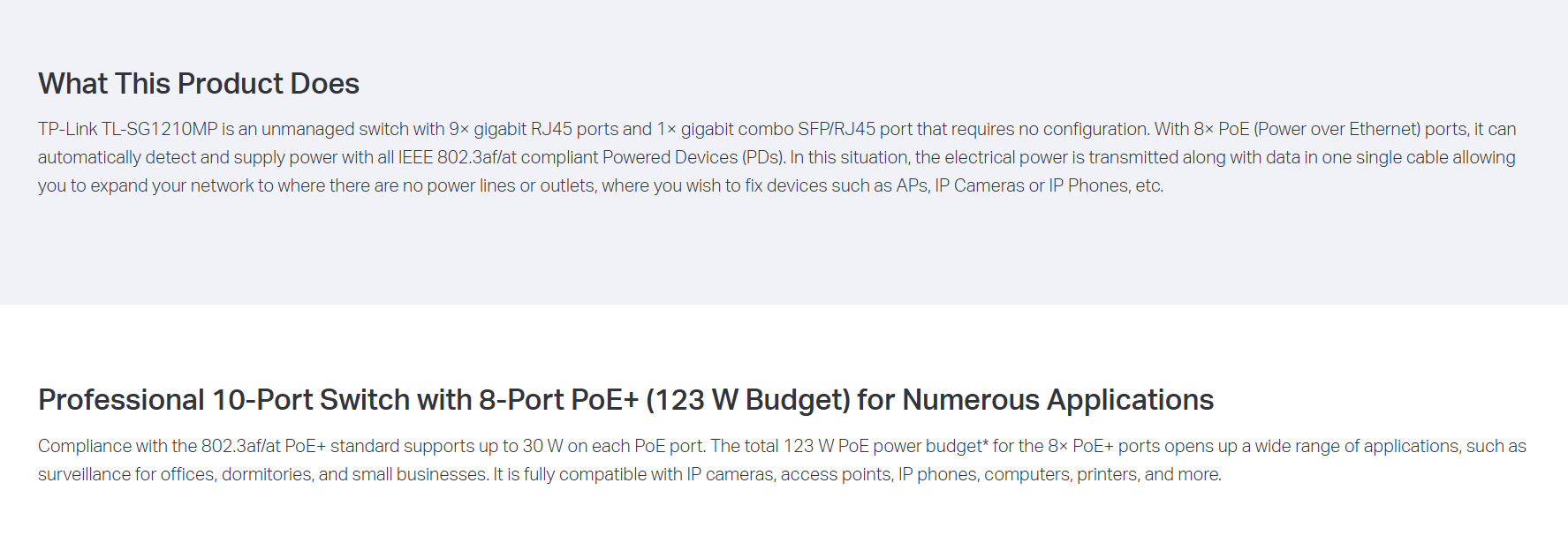The width and height of the screenshot is (1568, 551).
Task: Click "Numerous Applications" at the heading end
Action: pos(1058,400)
